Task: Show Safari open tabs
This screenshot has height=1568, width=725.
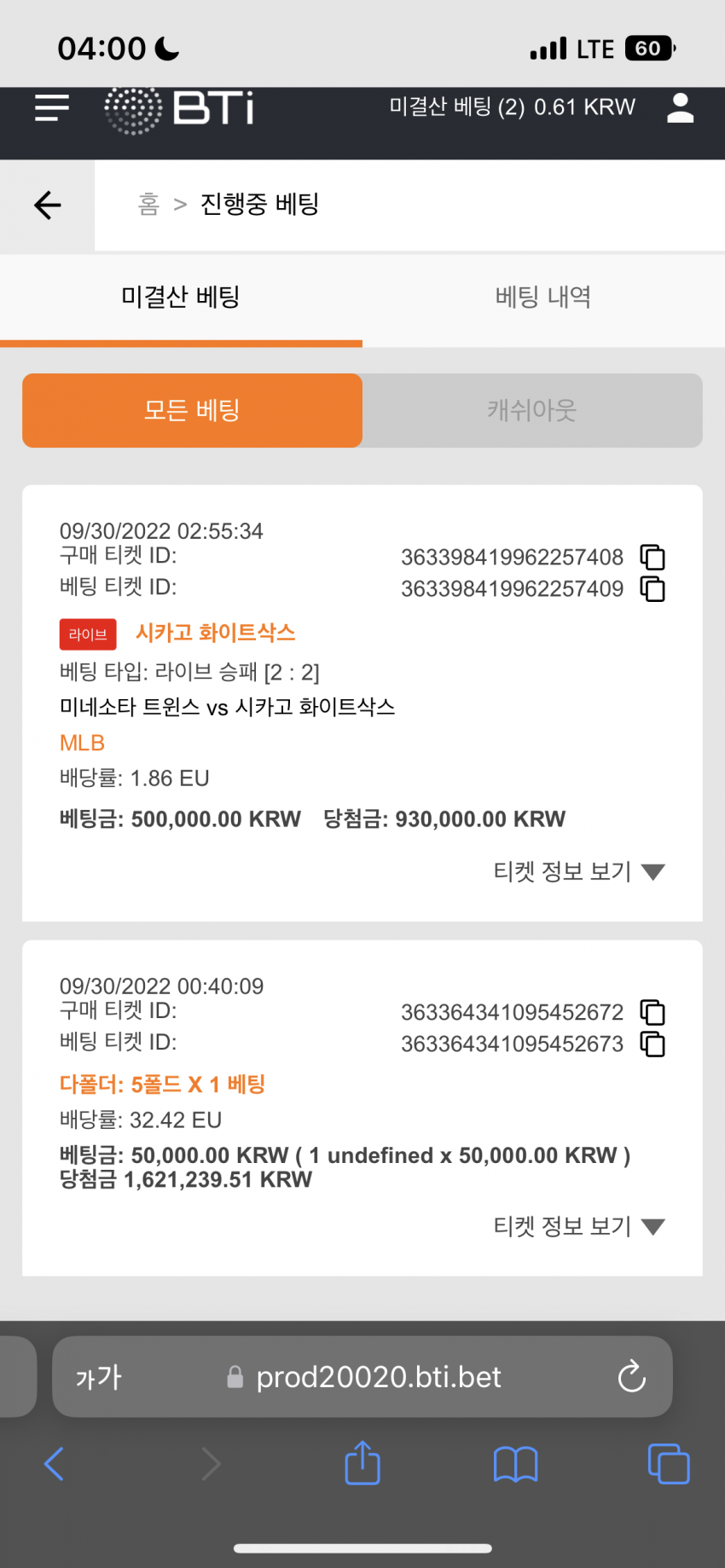Action: pos(669,1464)
